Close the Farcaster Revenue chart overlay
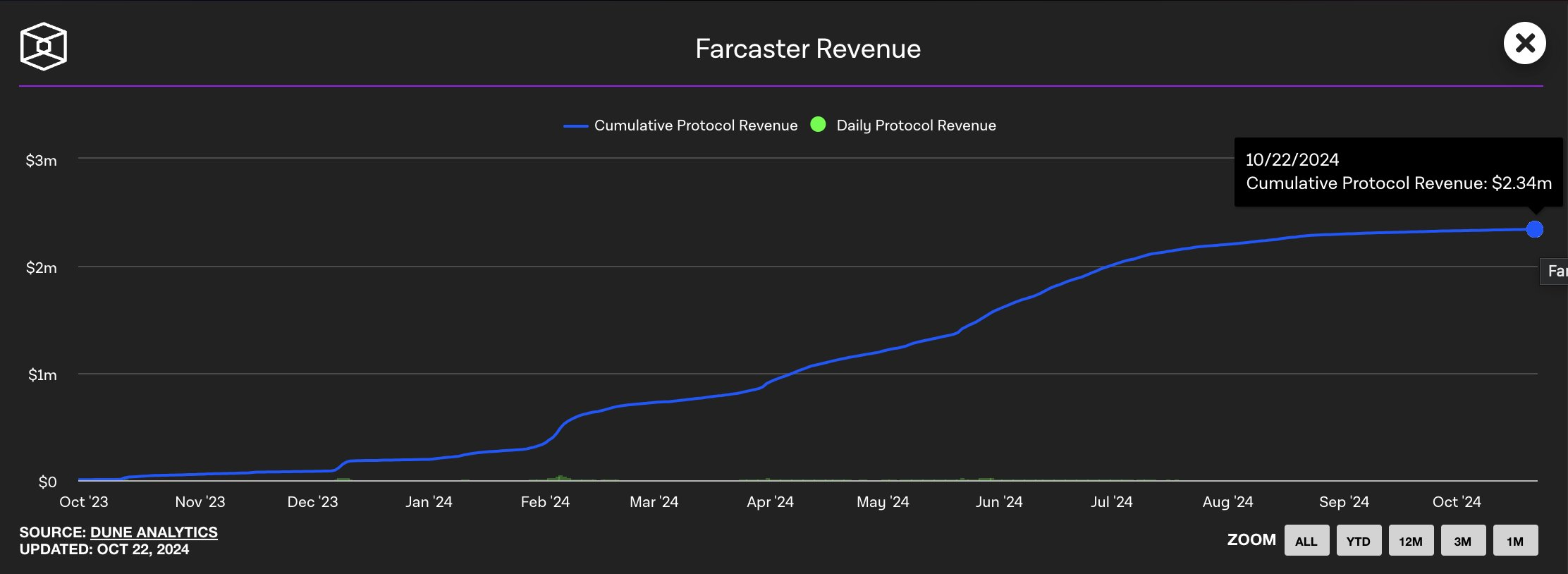 click(x=1525, y=43)
